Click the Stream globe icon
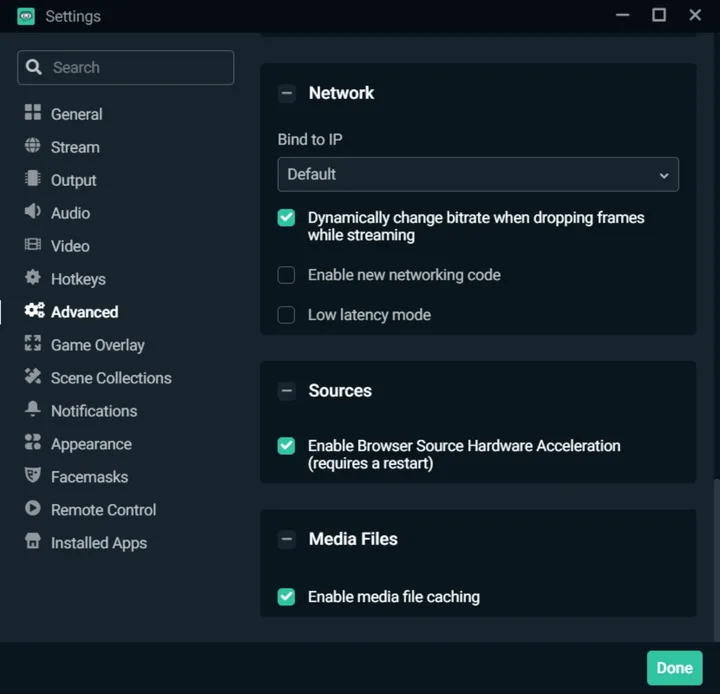The width and height of the screenshot is (720, 694). (33, 145)
